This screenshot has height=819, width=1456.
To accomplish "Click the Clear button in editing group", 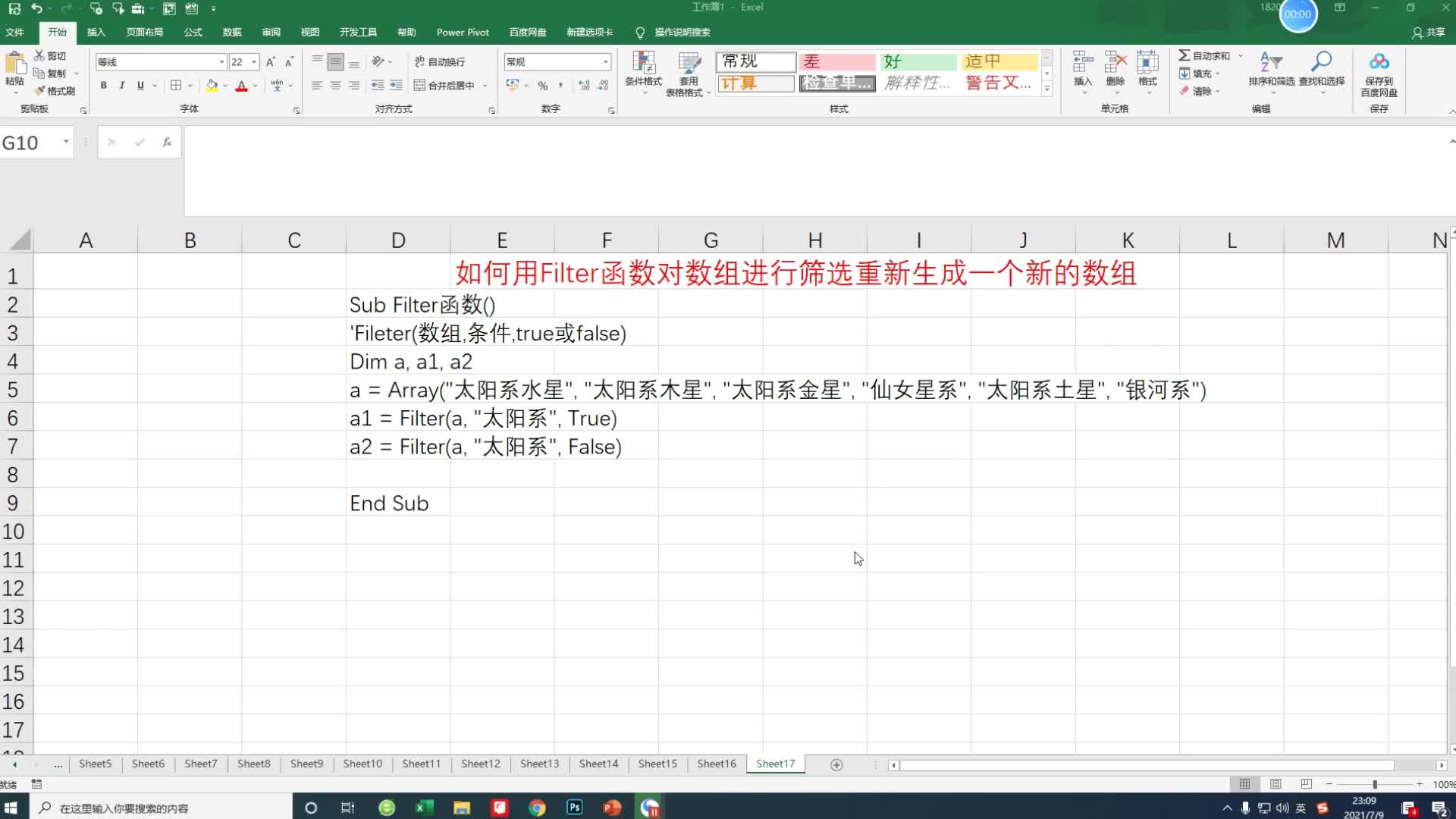I will click(1200, 91).
